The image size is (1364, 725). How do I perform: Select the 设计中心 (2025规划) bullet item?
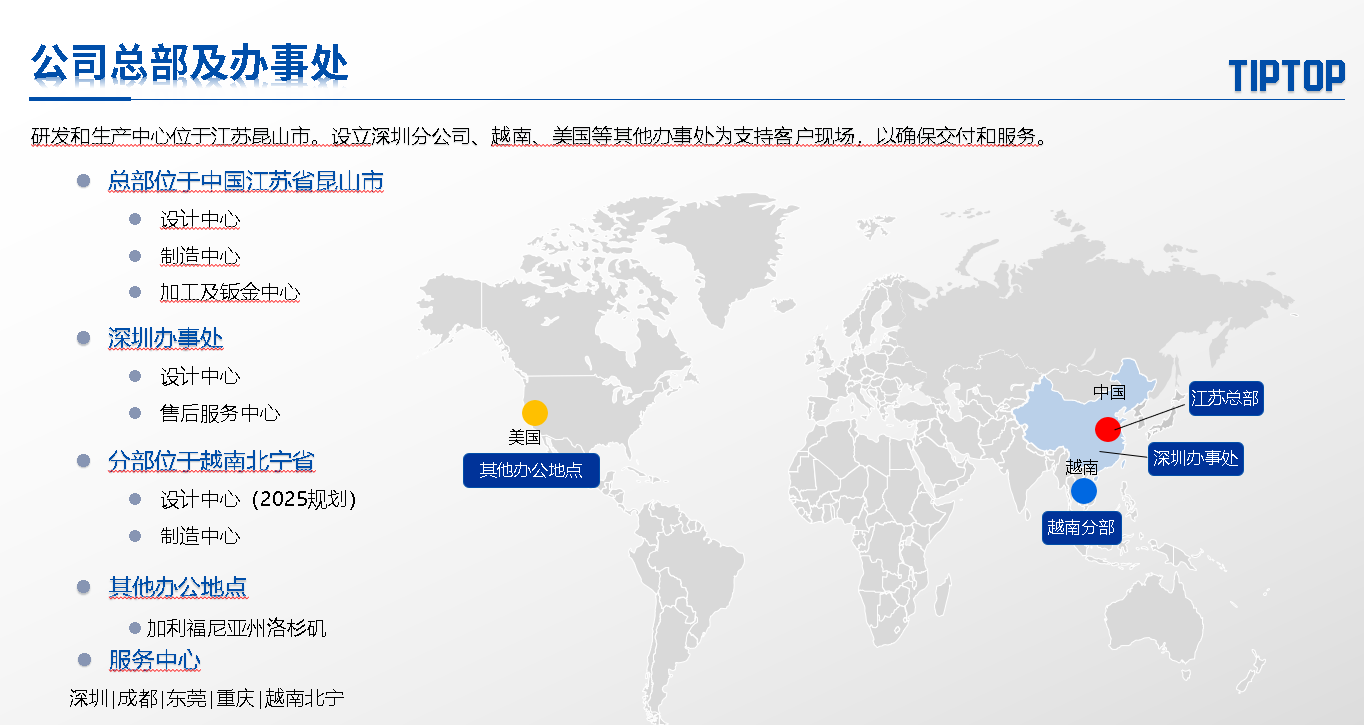point(258,499)
